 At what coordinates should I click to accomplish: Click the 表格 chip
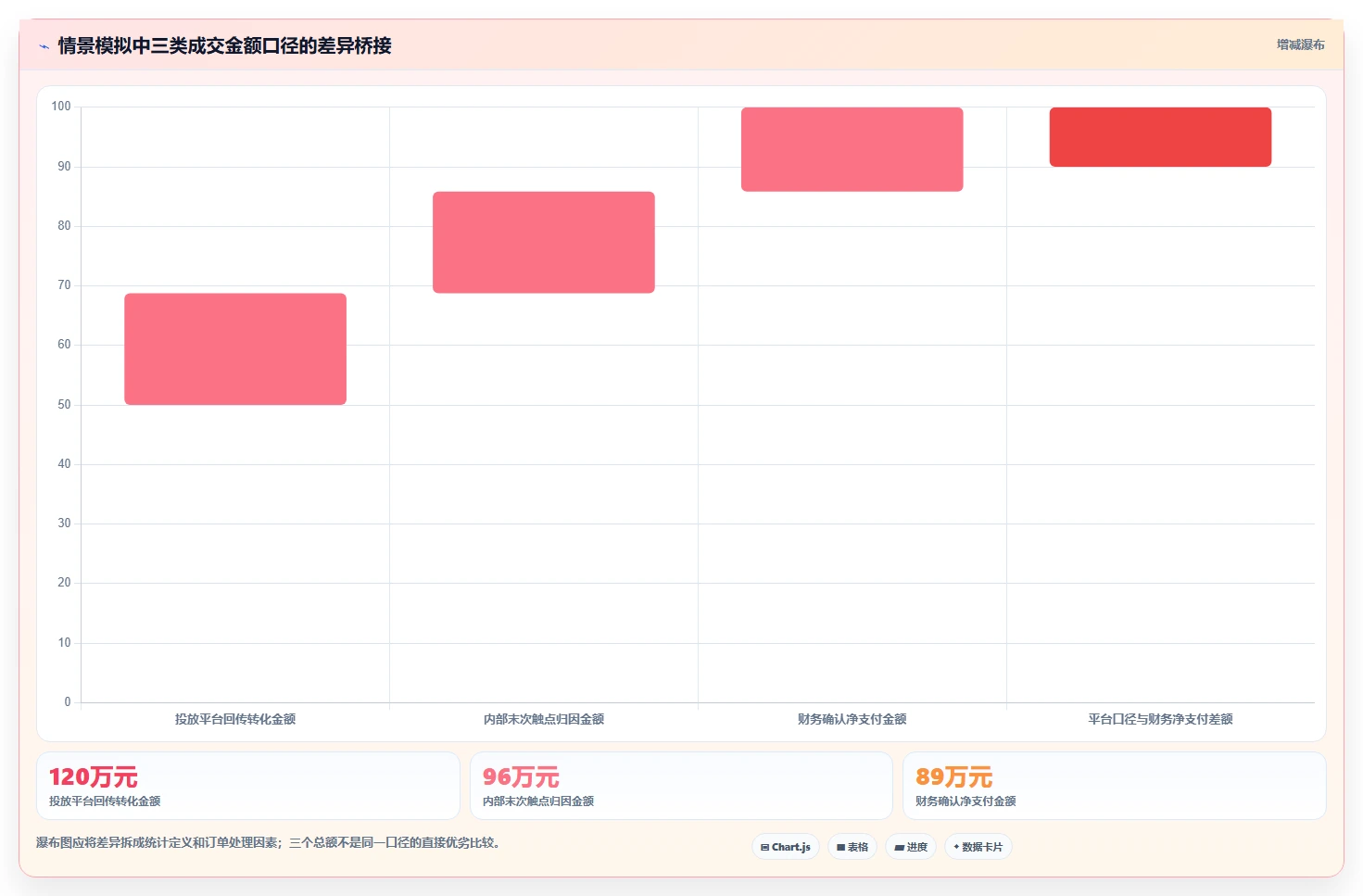click(852, 847)
